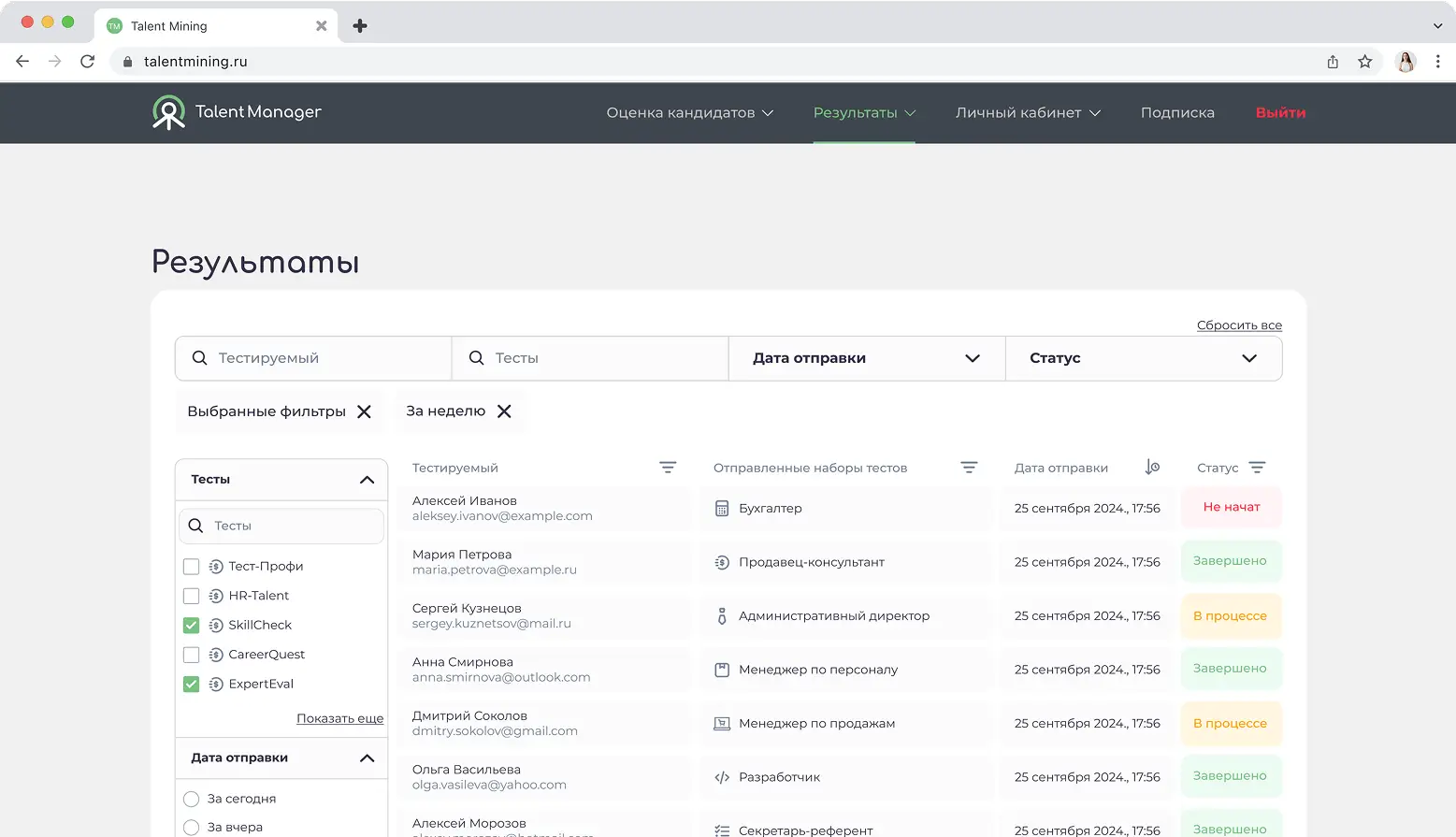Click Завершено status for Анна Смирнова
1456x837 pixels.
coord(1232,669)
